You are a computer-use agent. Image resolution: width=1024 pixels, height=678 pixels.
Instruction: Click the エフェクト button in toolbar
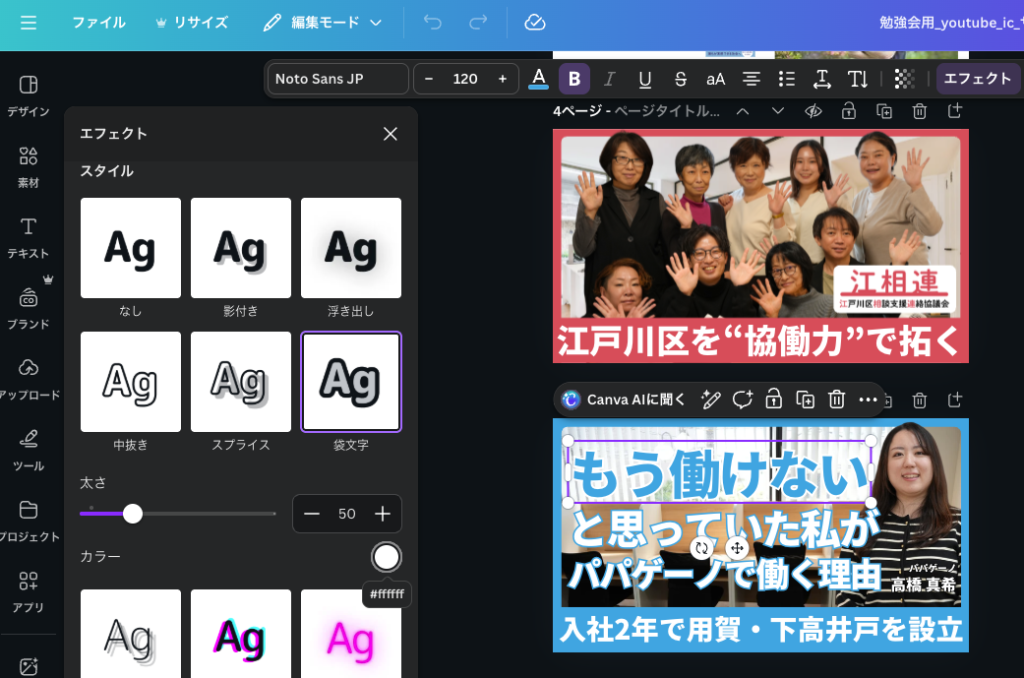[977, 79]
